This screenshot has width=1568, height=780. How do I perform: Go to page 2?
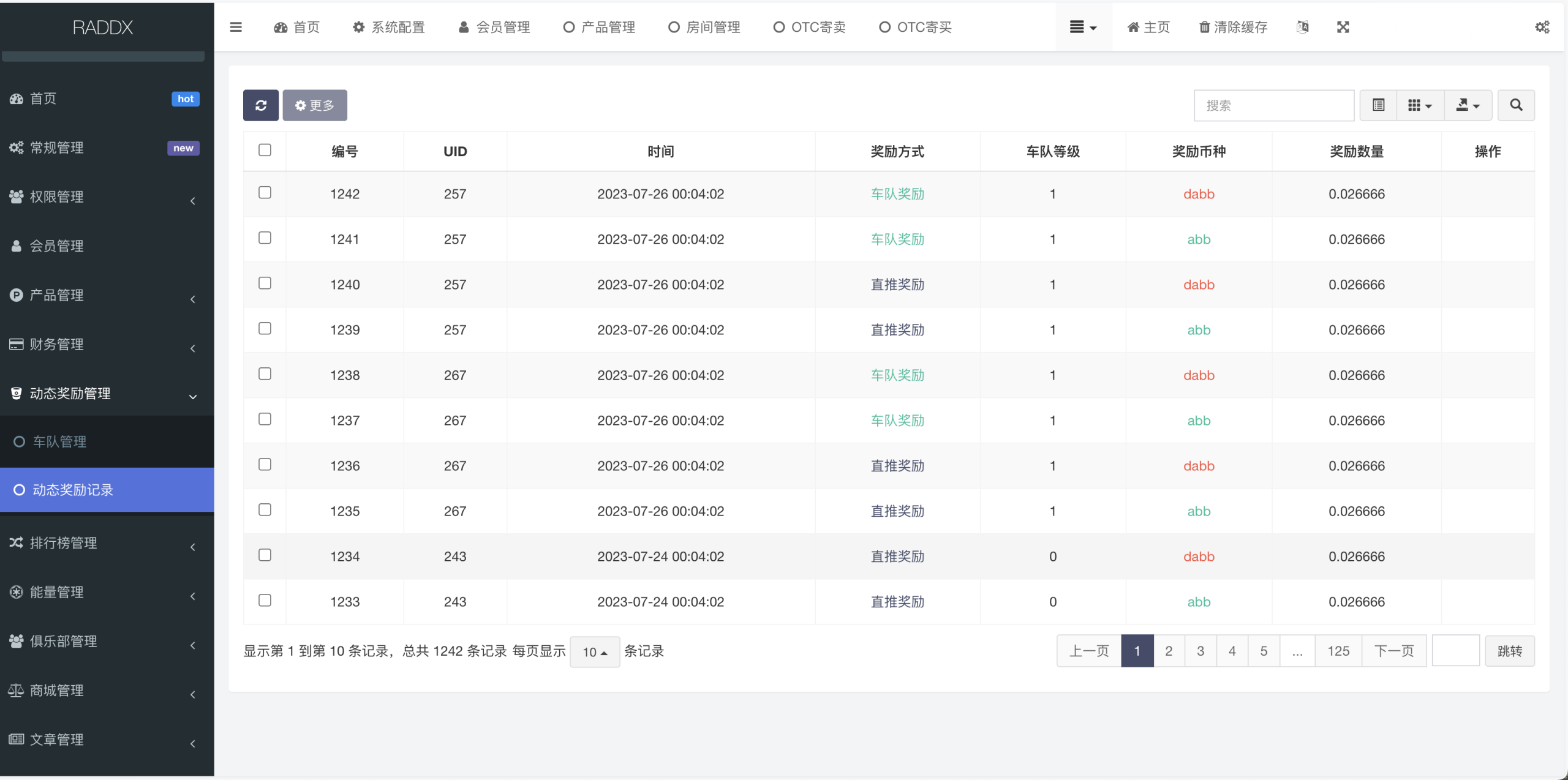(x=1169, y=651)
